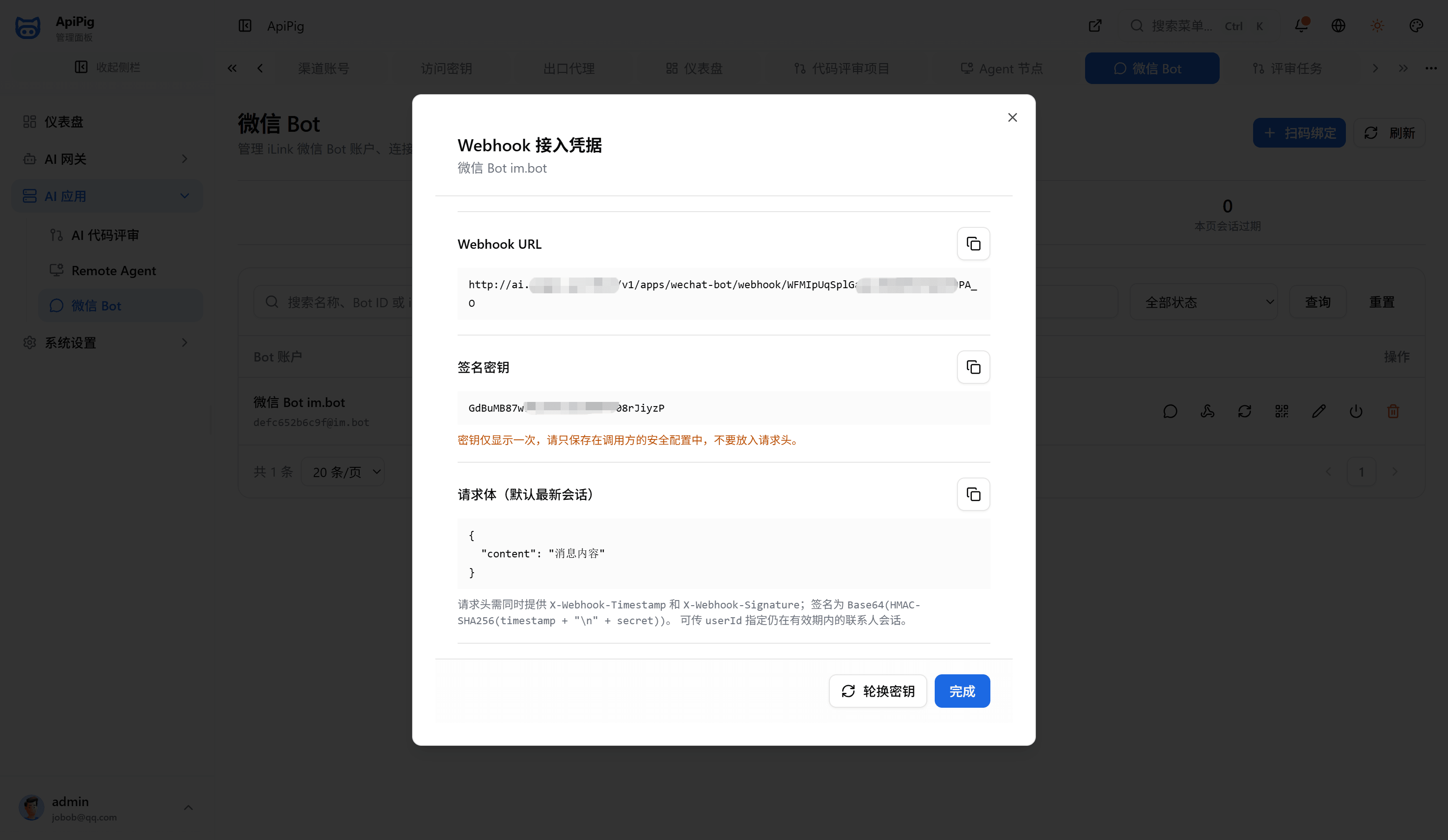Click defc652b6c9f@im.bot account ID
This screenshot has width=1448, height=840.
click(311, 422)
